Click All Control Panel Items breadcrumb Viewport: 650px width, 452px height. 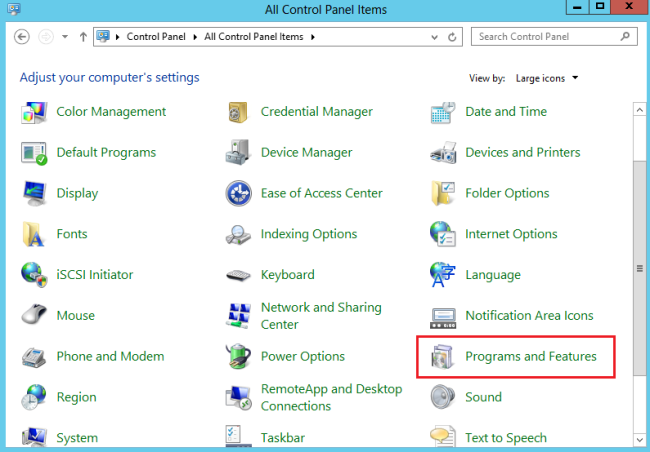coord(256,37)
